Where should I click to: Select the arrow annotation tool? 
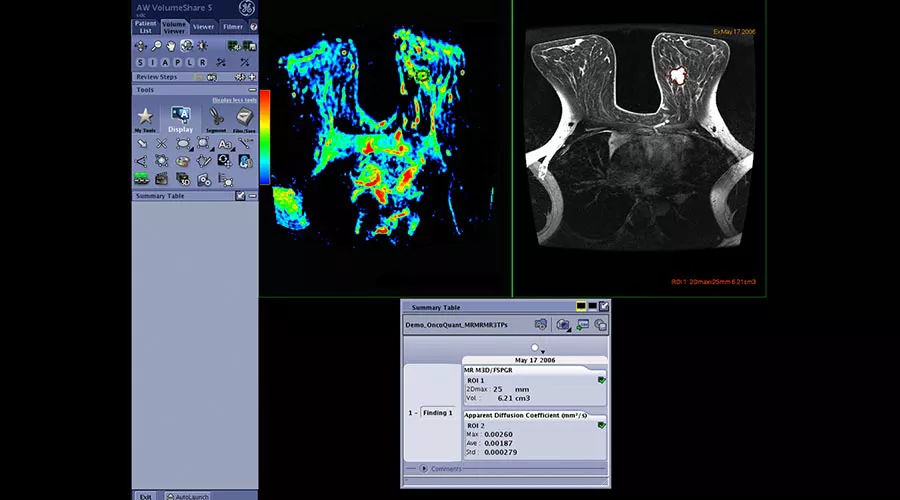[142, 144]
